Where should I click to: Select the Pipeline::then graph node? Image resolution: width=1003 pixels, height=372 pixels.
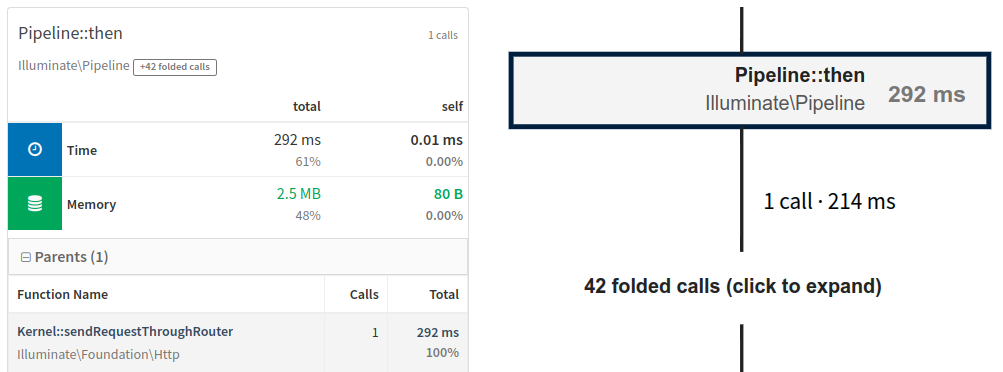750,91
